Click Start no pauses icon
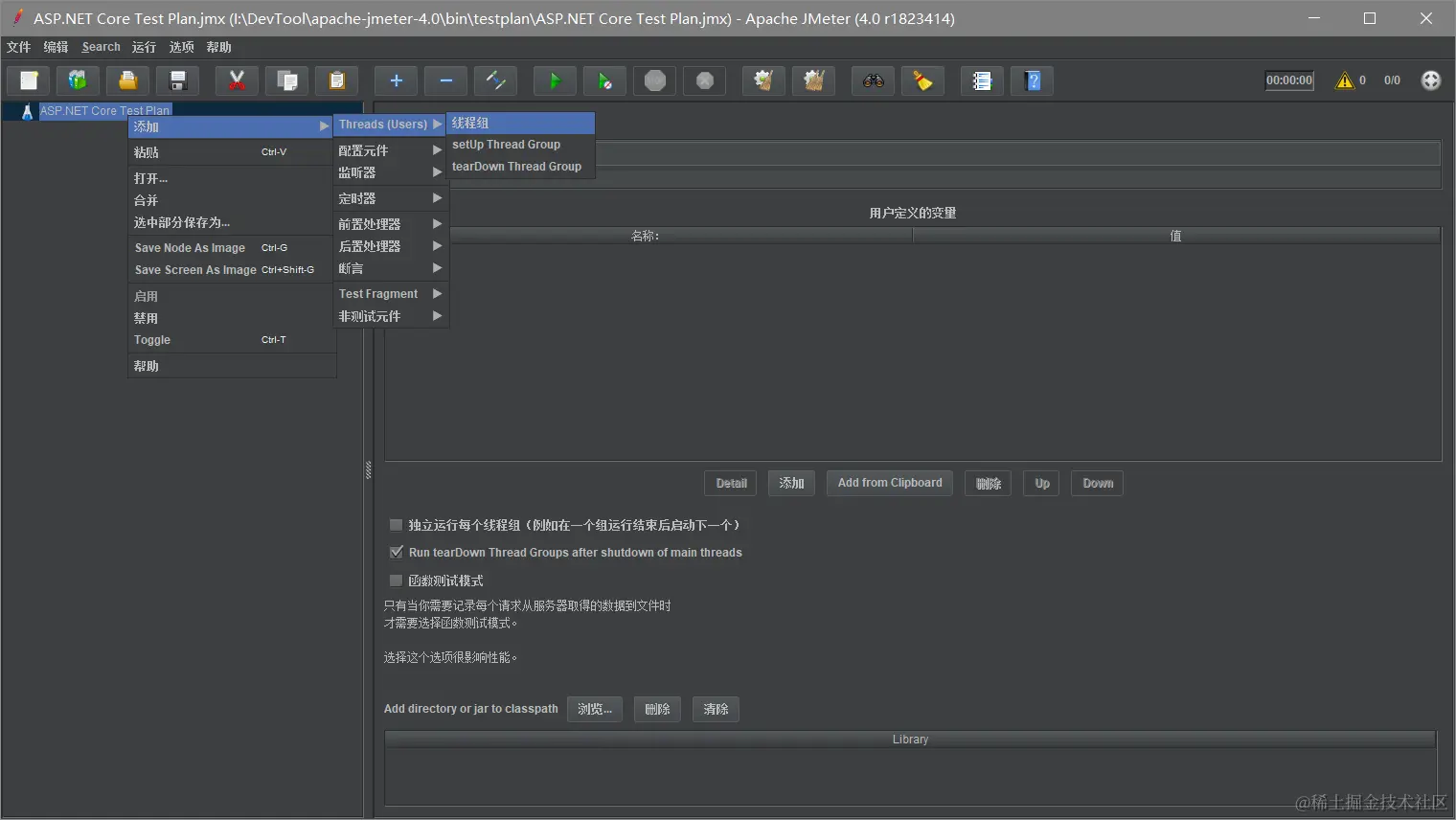Image resolution: width=1456 pixels, height=820 pixels. pos(604,81)
